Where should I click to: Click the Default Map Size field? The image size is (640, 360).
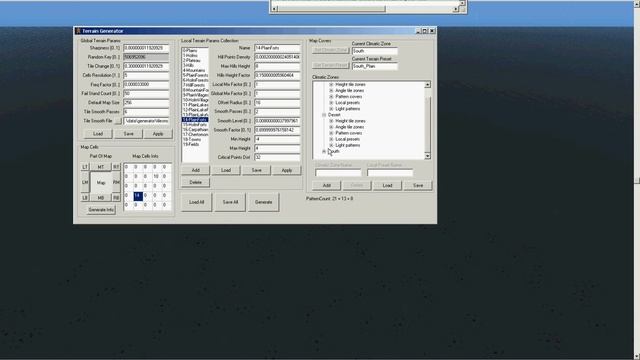point(146,102)
